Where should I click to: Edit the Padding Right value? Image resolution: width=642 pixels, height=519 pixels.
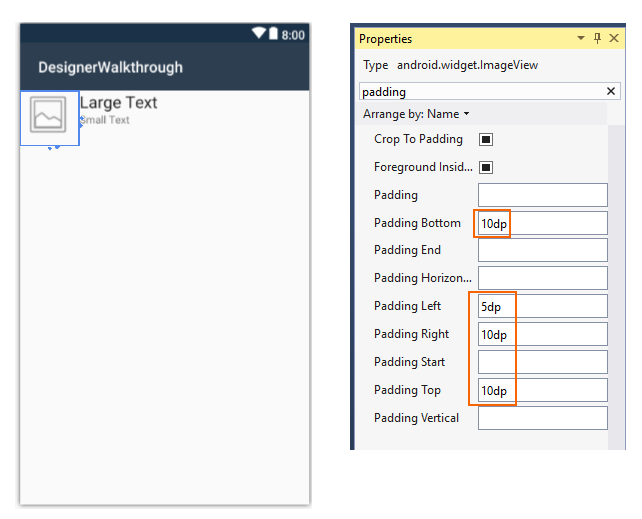(542, 334)
